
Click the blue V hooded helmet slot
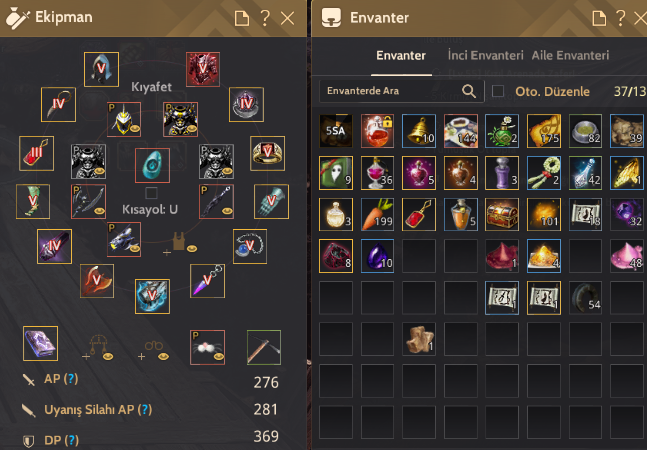(102, 69)
